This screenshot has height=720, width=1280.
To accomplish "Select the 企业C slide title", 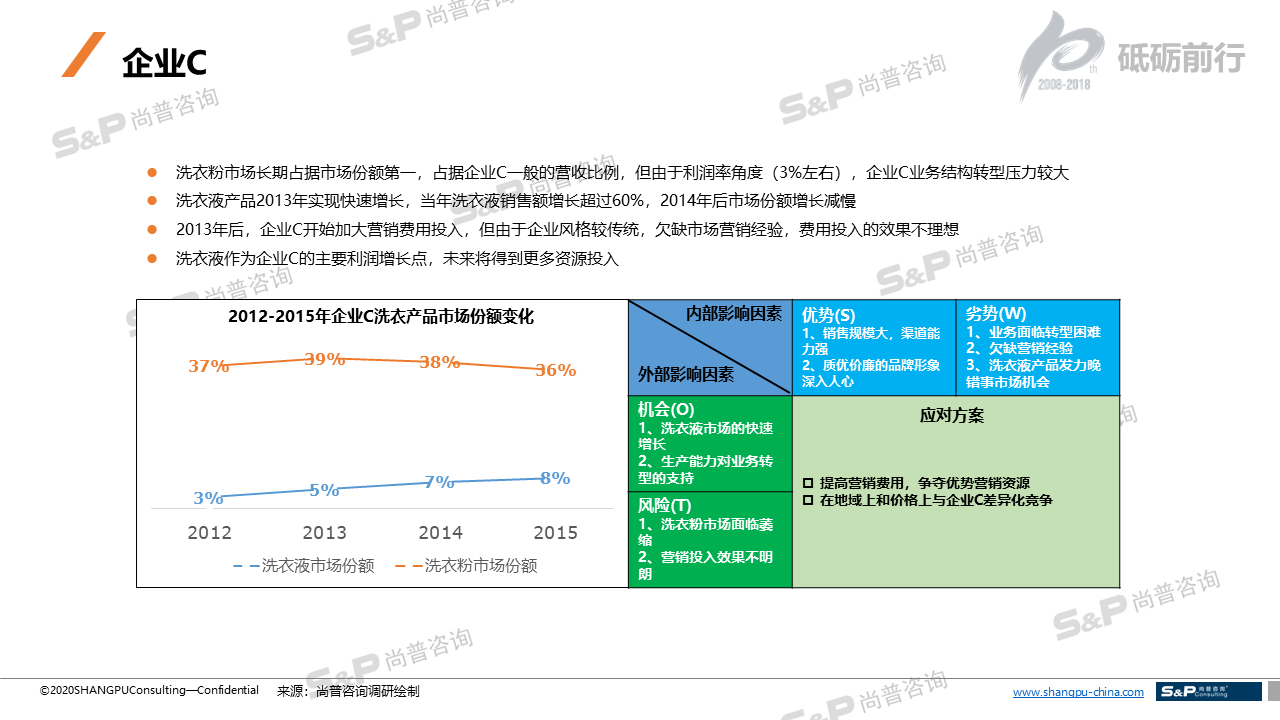I will 164,63.
